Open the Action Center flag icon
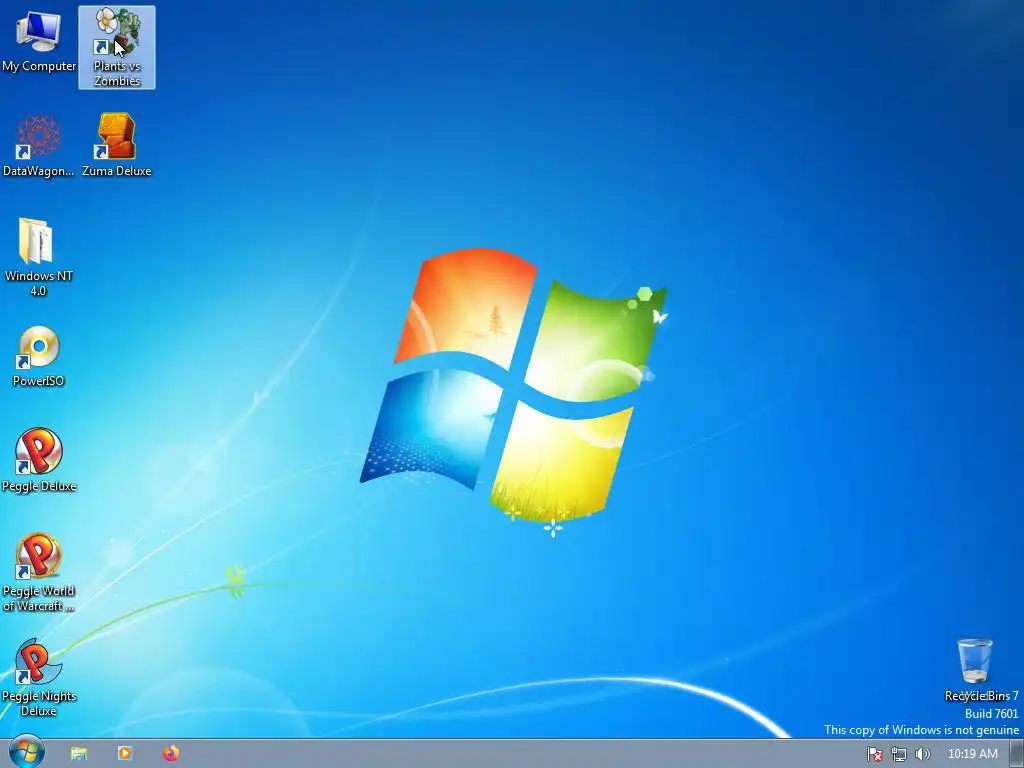1024x768 pixels. point(874,754)
